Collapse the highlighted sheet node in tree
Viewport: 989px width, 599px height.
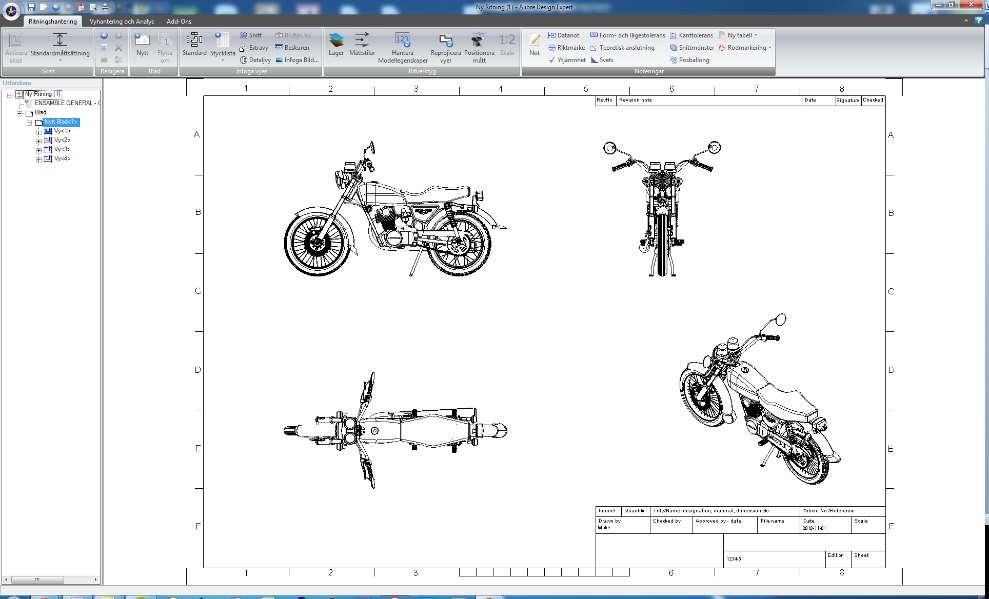[29, 123]
